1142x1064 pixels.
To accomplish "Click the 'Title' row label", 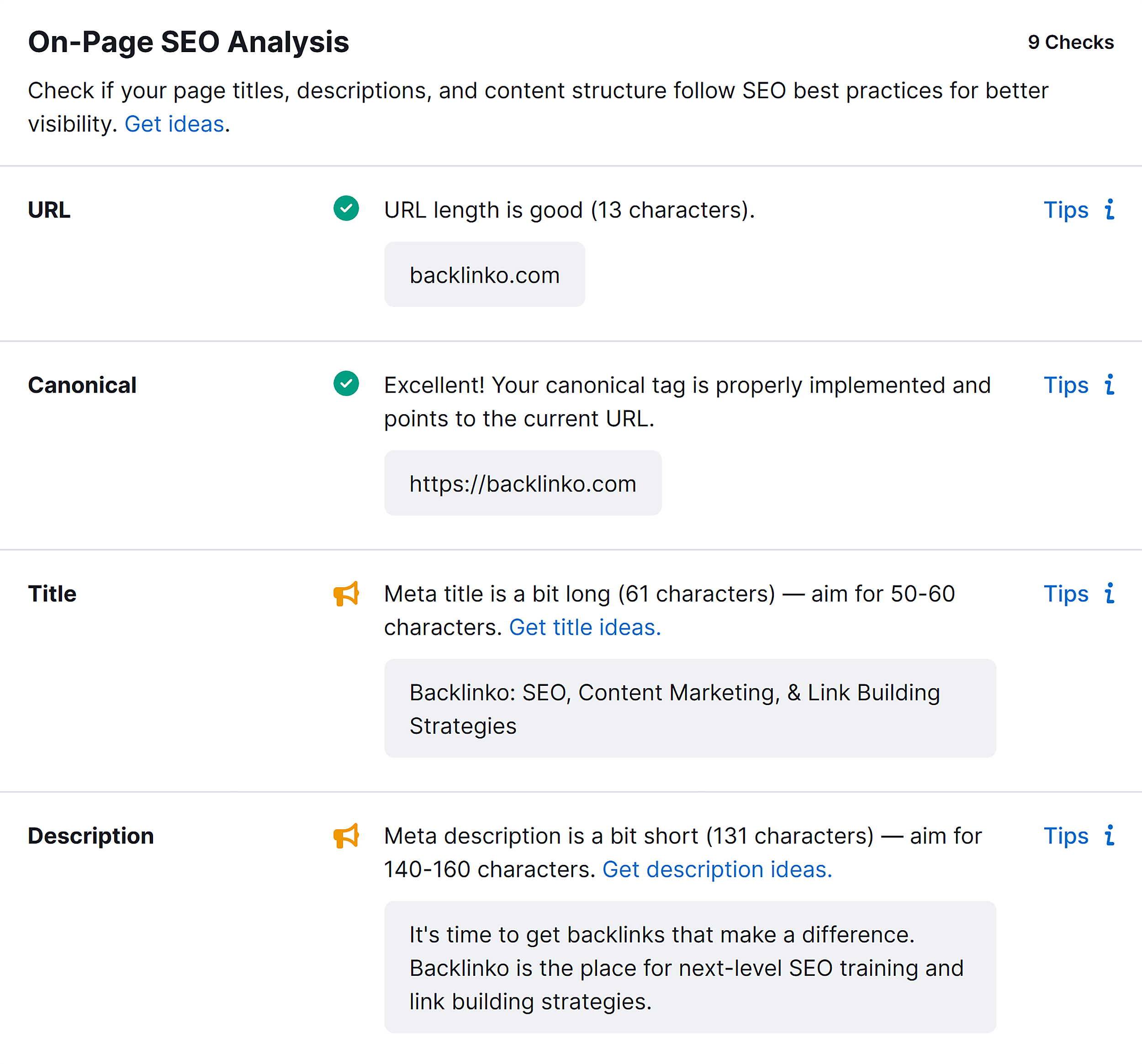I will tap(52, 594).
